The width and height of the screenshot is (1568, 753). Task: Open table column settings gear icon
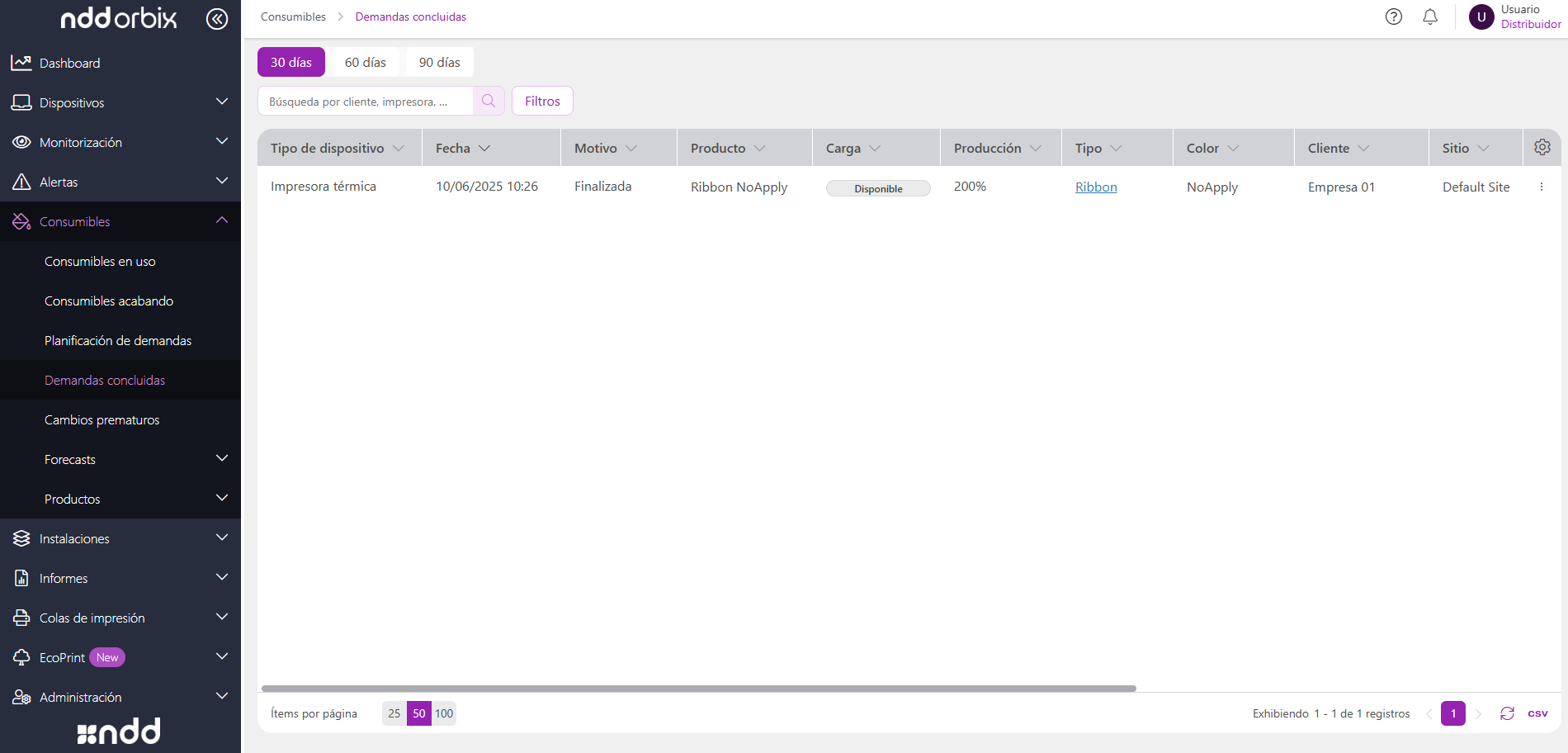pyautogui.click(x=1542, y=147)
